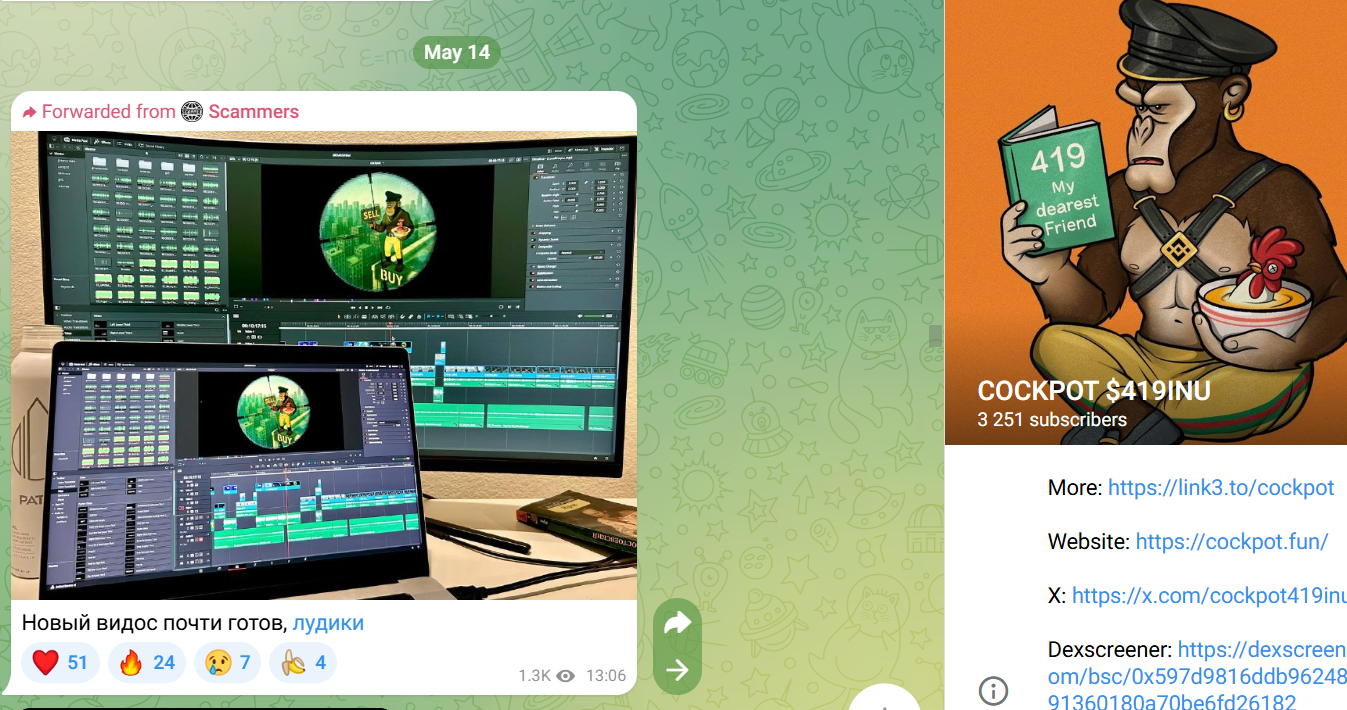Click the COCKPOT $419INU channel title
Viewport: 1347px width, 710px height.
(1094, 391)
